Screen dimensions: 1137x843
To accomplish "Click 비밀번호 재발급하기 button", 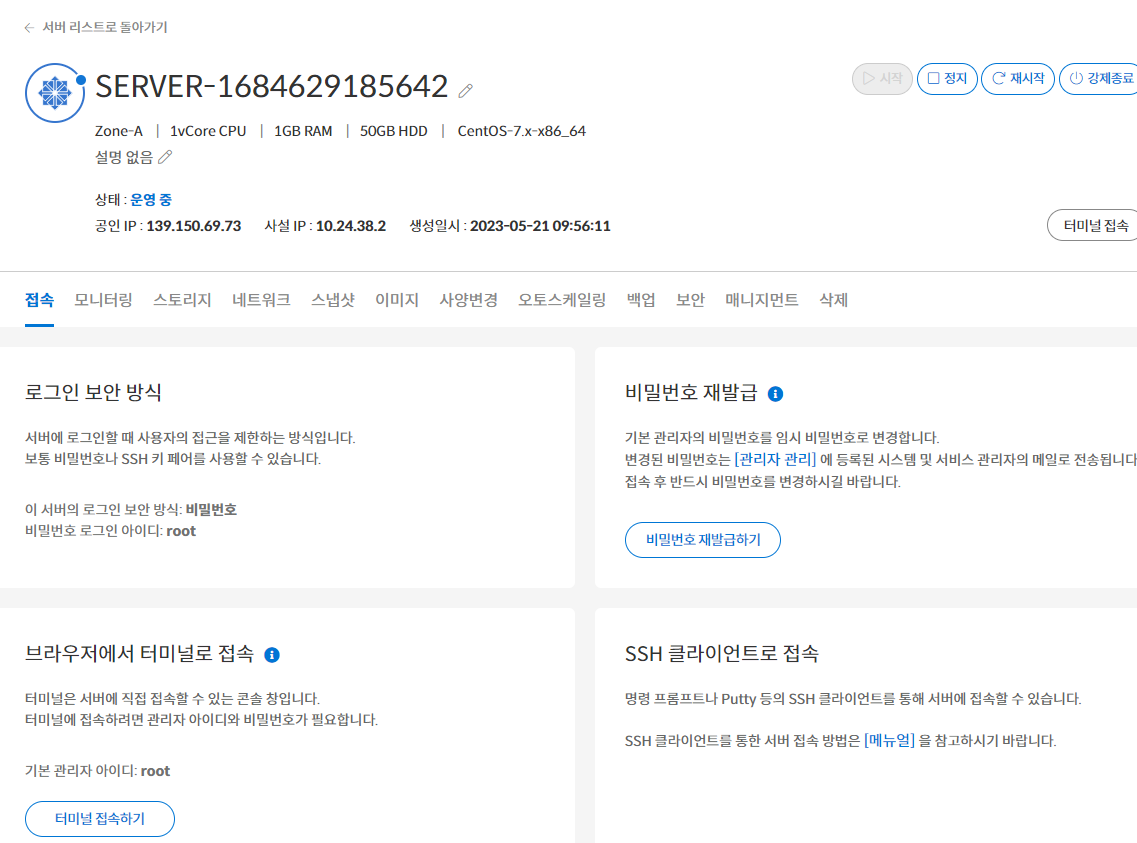I will click(703, 540).
